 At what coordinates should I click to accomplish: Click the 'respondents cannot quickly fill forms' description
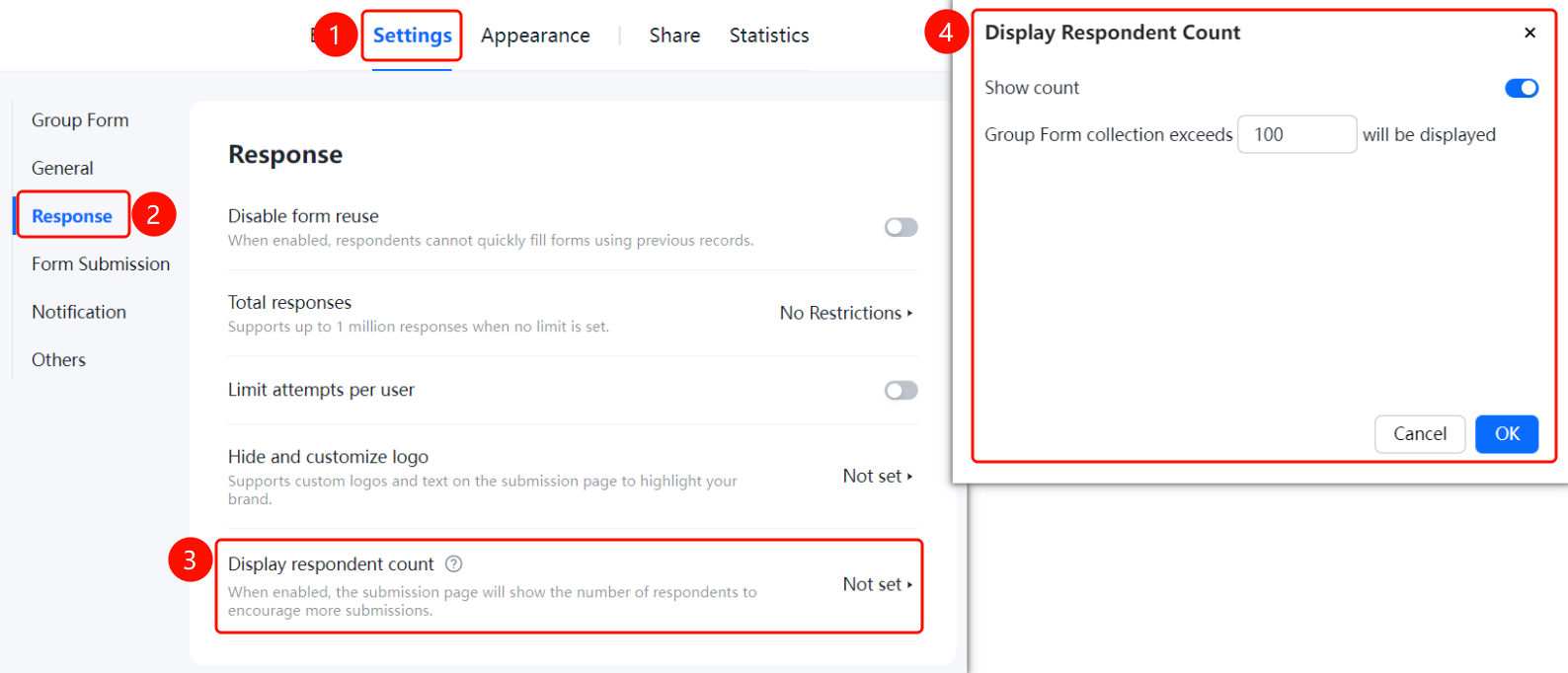point(491,241)
